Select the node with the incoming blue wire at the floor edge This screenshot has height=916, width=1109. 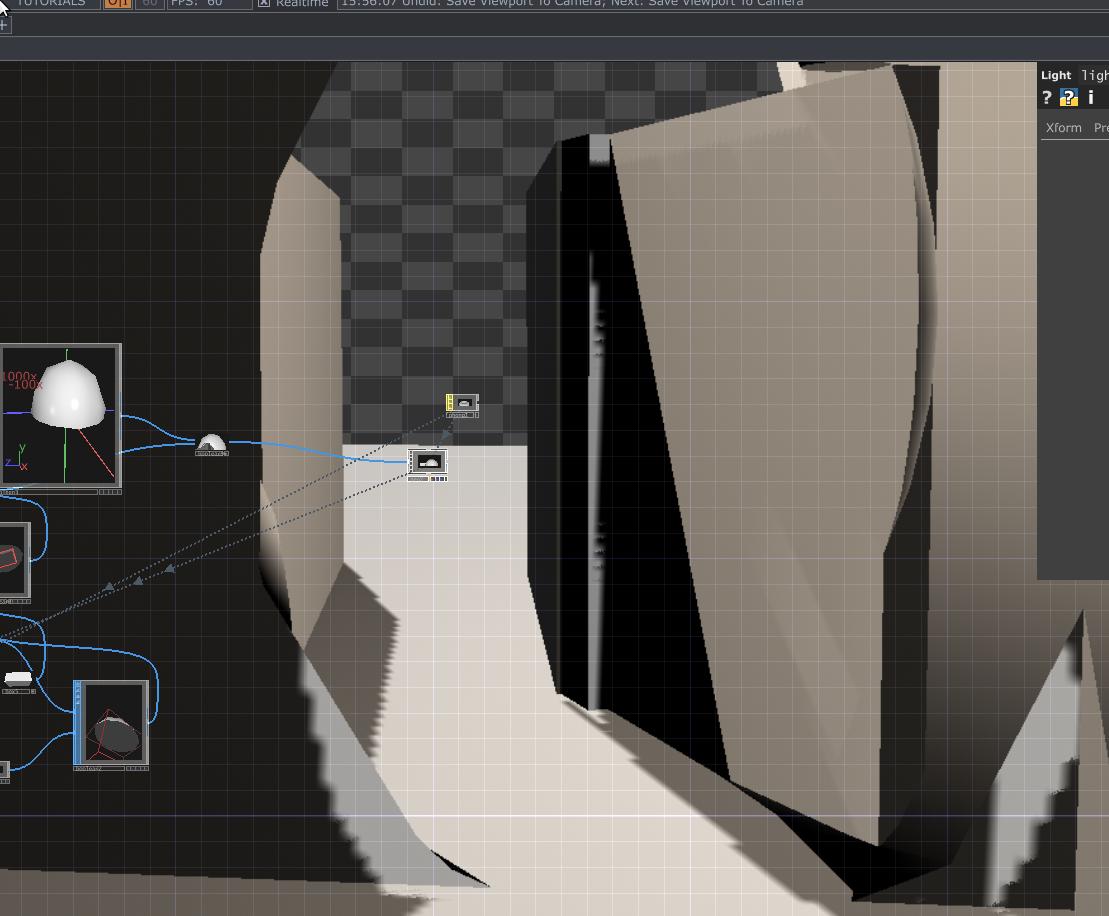(x=428, y=465)
